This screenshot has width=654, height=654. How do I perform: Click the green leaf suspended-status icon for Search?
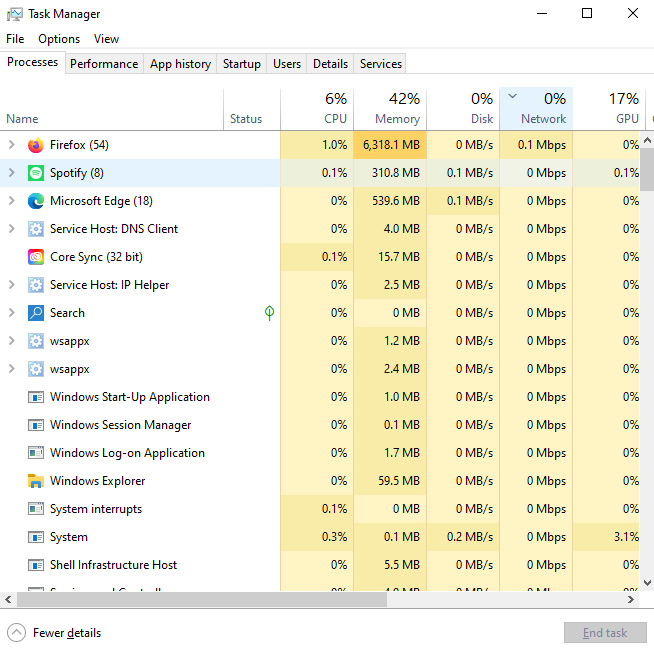[269, 313]
